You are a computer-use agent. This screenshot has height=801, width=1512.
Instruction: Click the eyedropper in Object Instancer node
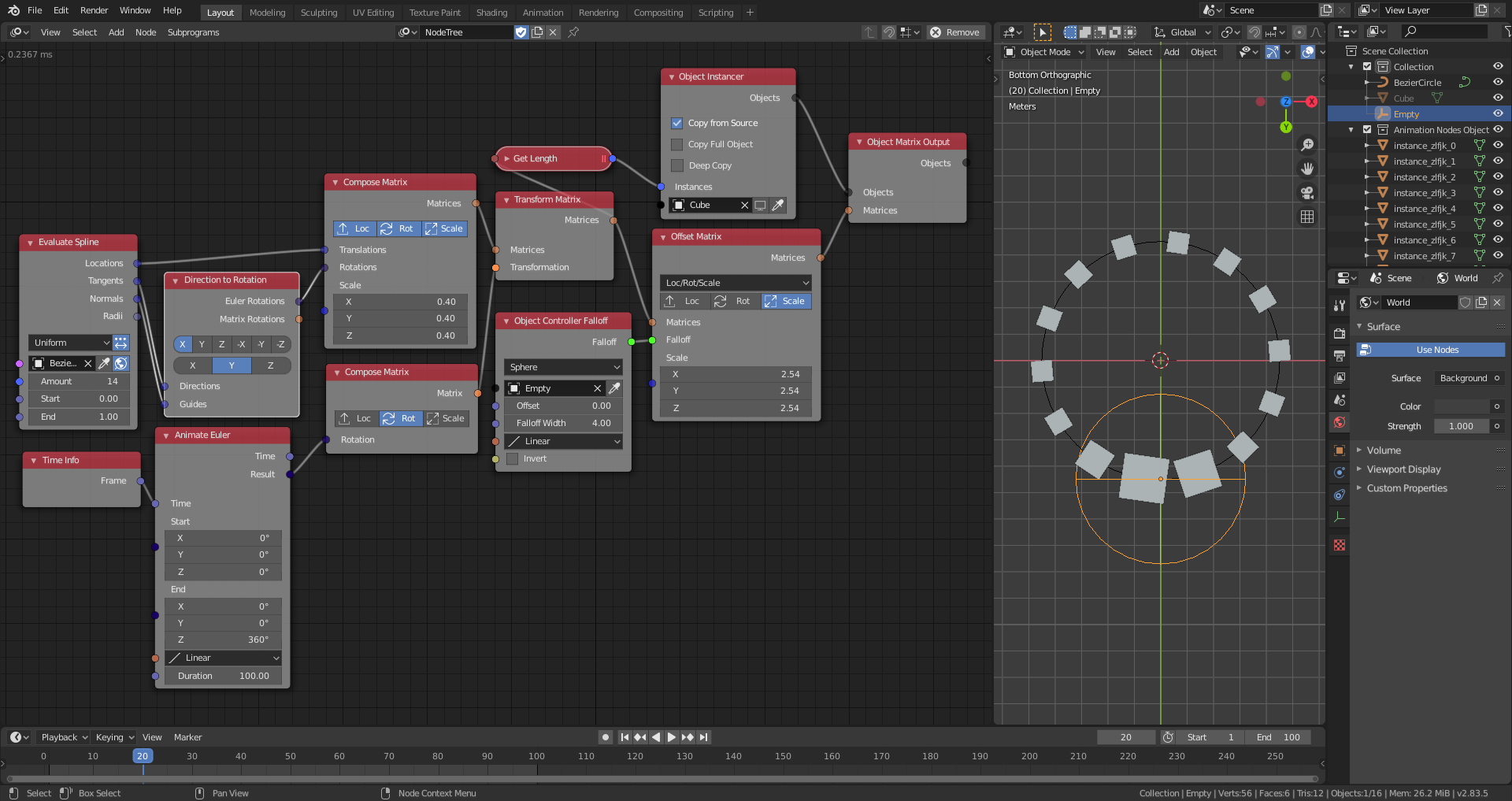click(777, 205)
